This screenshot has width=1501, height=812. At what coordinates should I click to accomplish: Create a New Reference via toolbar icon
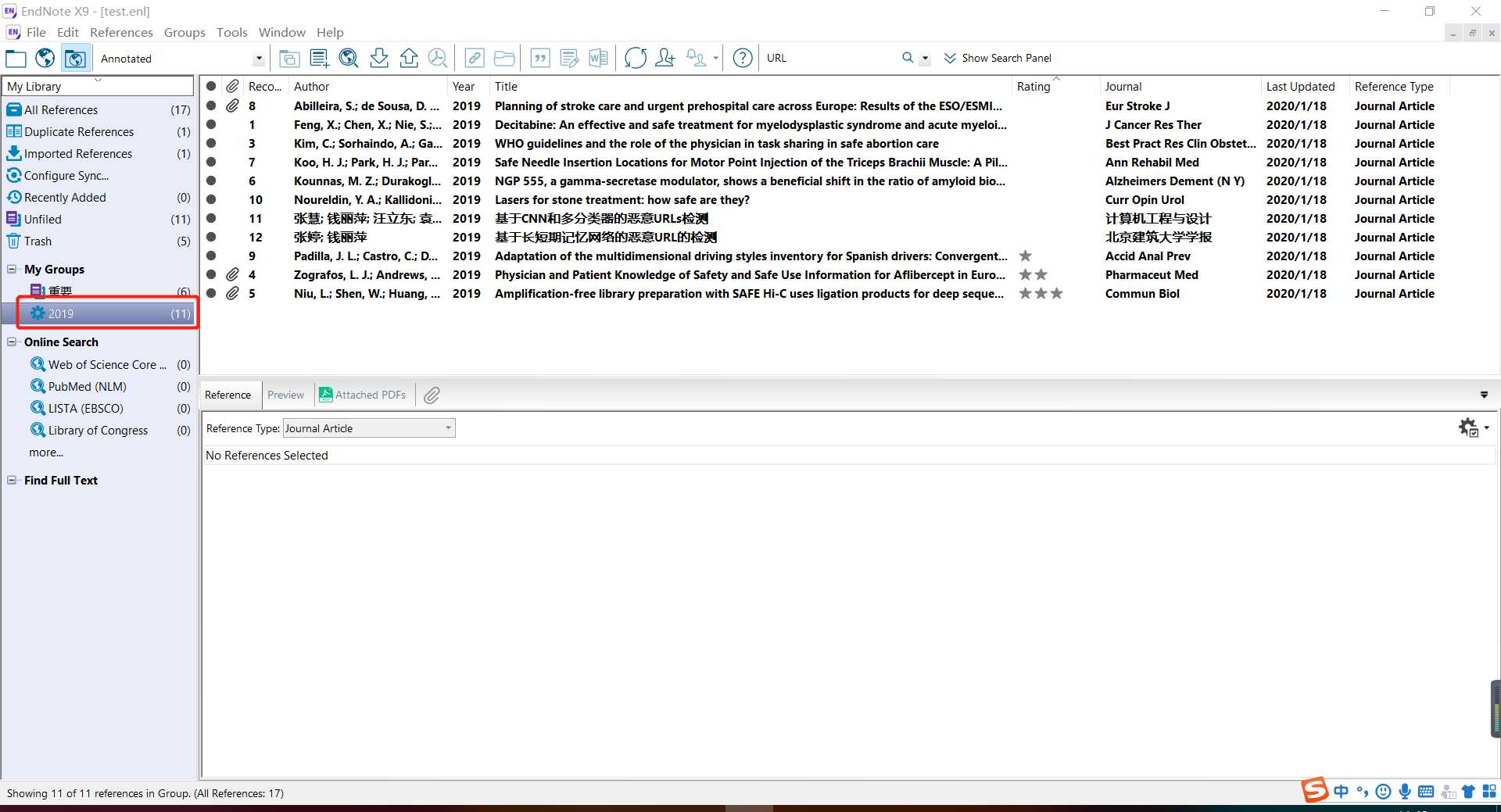319,58
